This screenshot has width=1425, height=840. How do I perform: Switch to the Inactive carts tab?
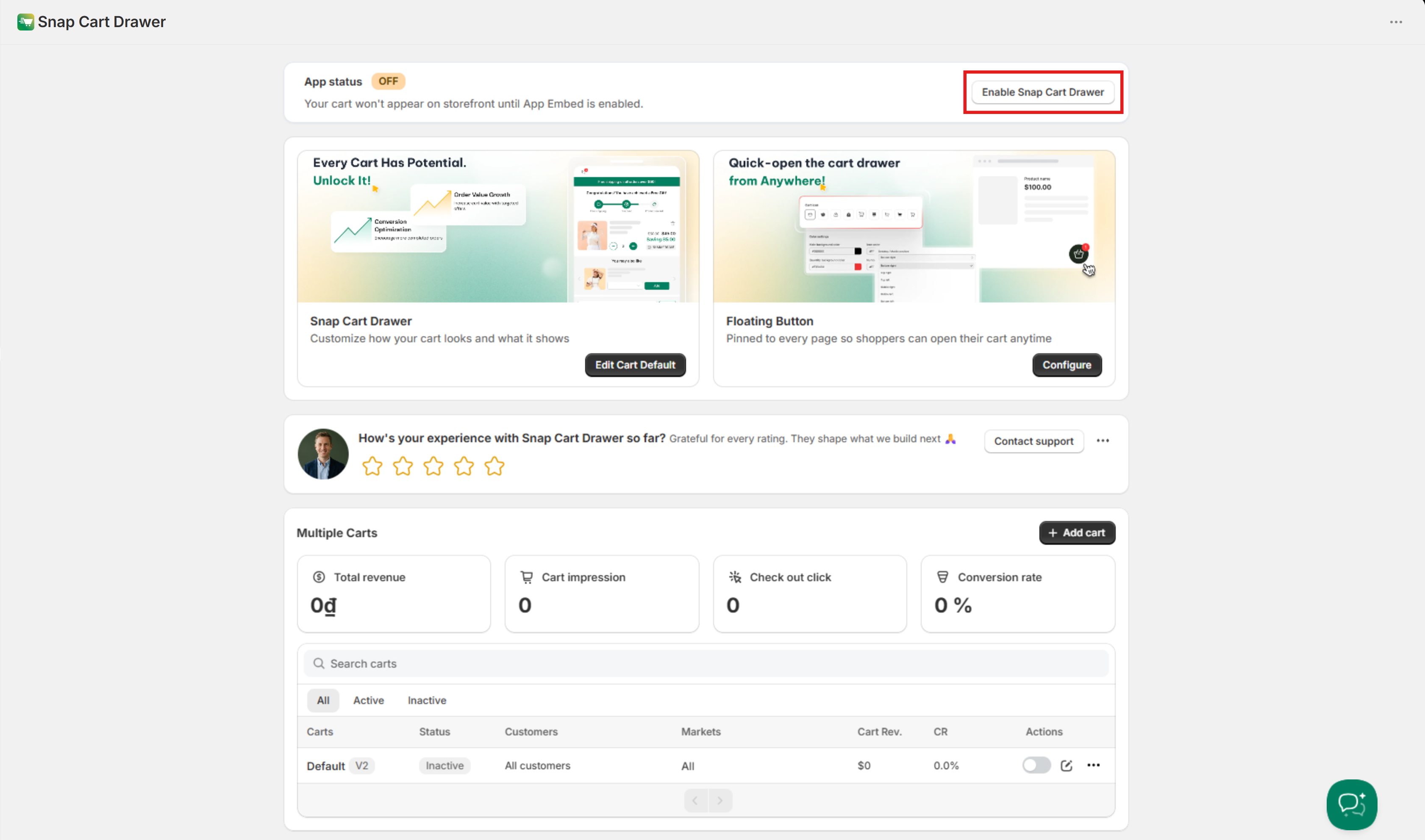427,700
